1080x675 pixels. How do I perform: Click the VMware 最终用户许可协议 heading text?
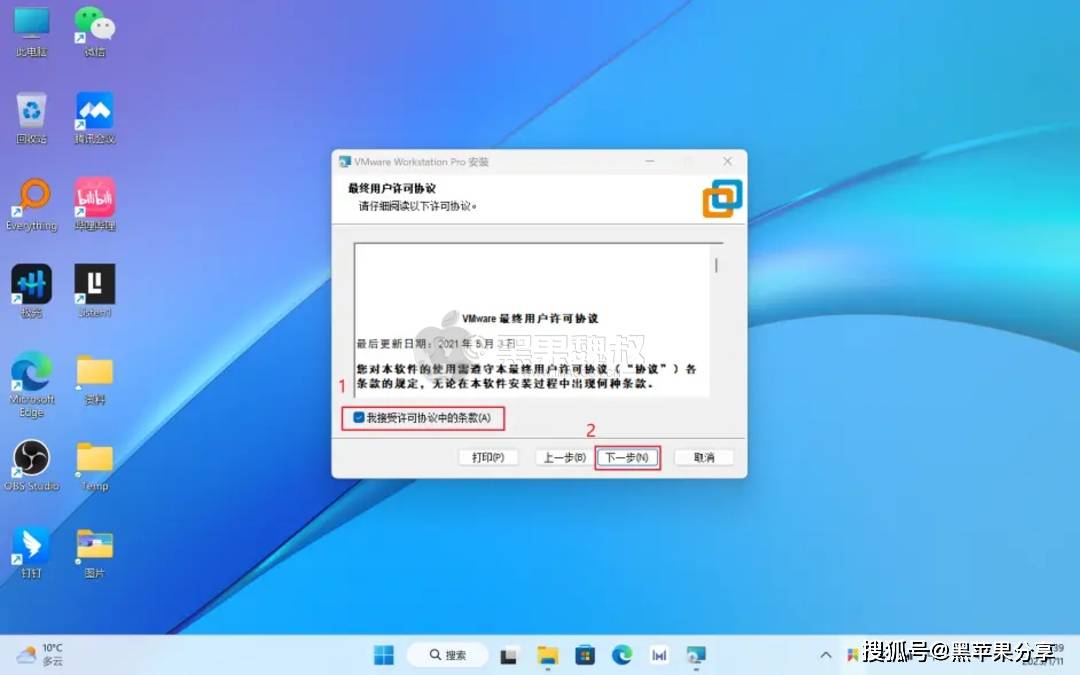point(530,318)
